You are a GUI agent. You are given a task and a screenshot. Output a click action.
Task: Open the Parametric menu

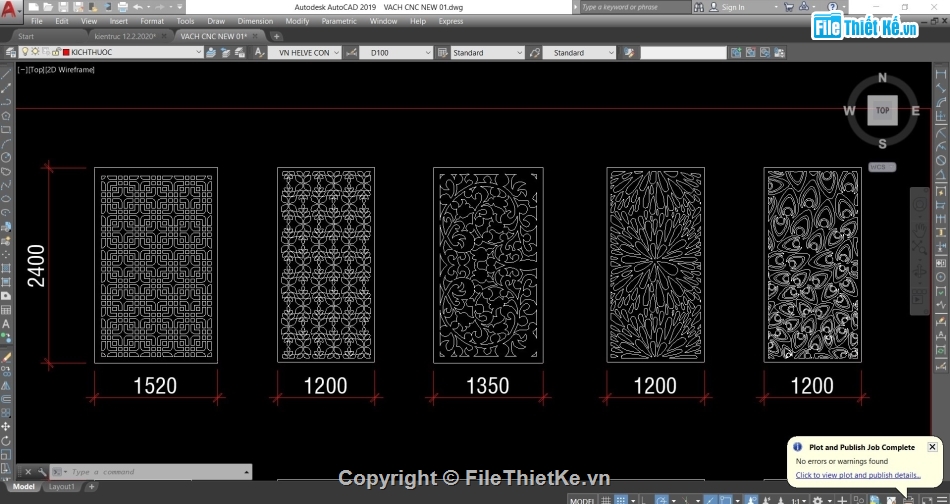click(339, 21)
